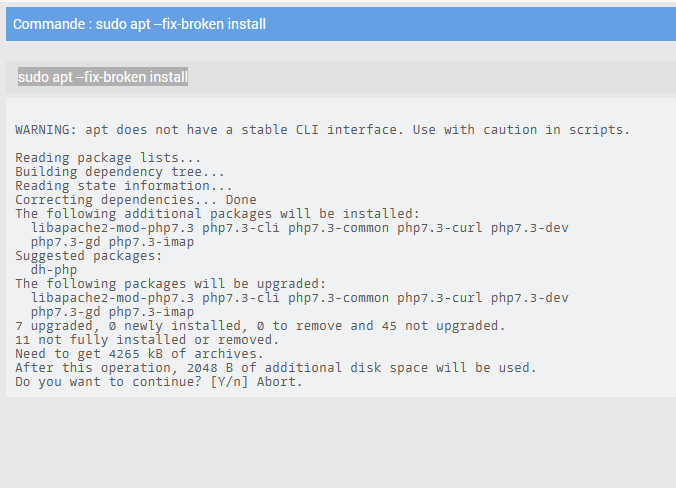676x488 pixels.
Task: Click the Correcting dependencies Done line
Action: click(136, 200)
